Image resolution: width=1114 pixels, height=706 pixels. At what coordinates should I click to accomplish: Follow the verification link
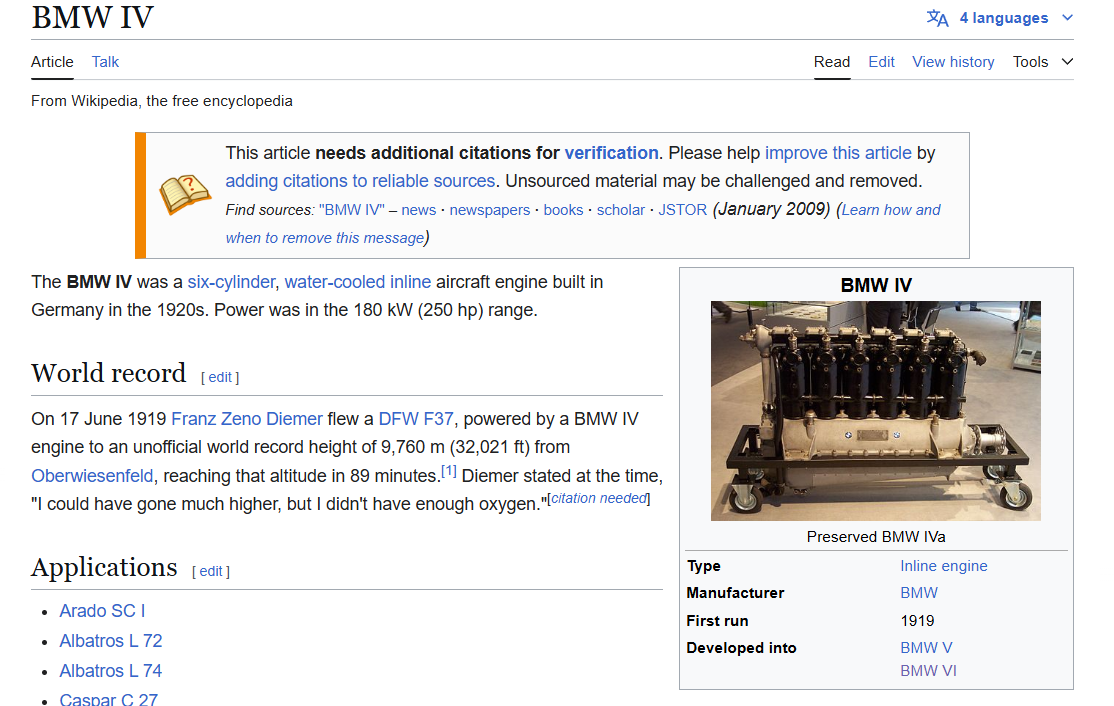point(611,153)
